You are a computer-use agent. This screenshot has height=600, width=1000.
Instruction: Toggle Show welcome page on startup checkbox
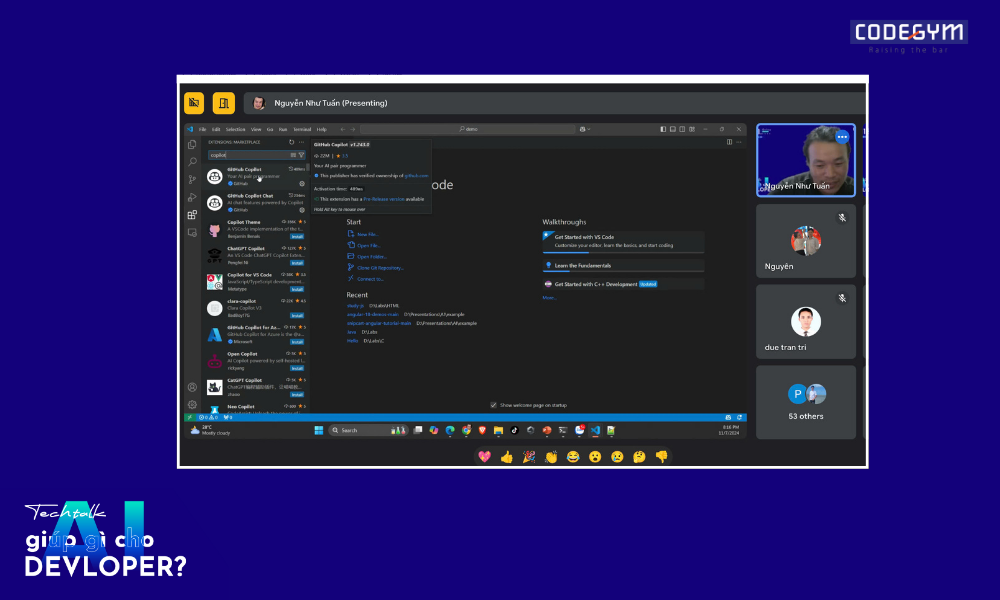pyautogui.click(x=493, y=405)
